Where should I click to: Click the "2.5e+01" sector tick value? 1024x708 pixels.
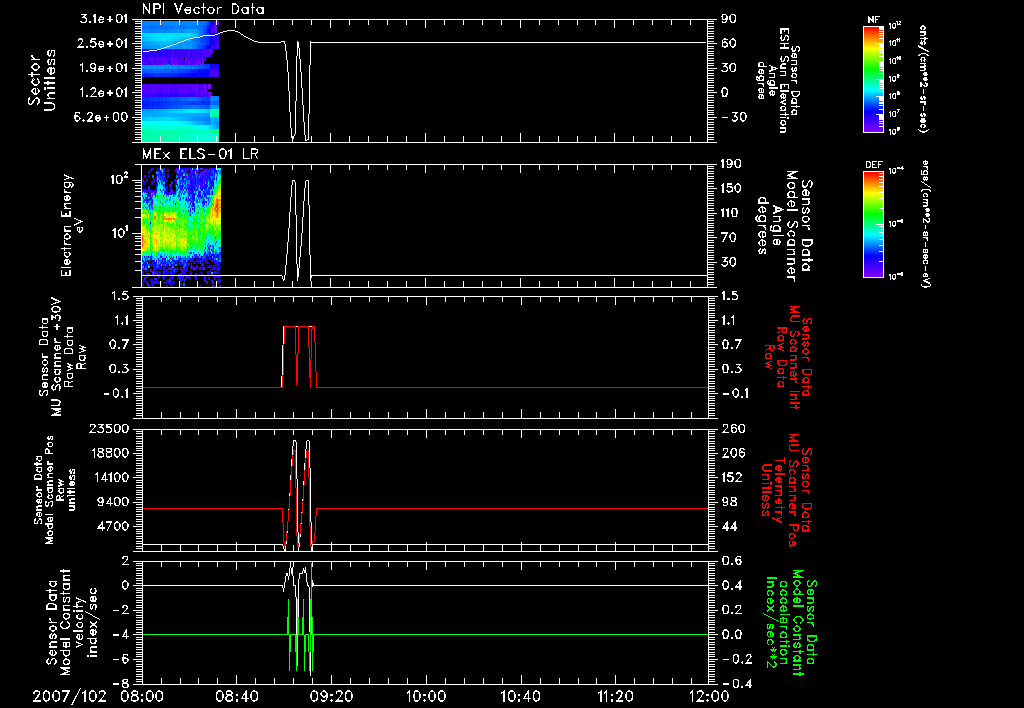[104, 43]
